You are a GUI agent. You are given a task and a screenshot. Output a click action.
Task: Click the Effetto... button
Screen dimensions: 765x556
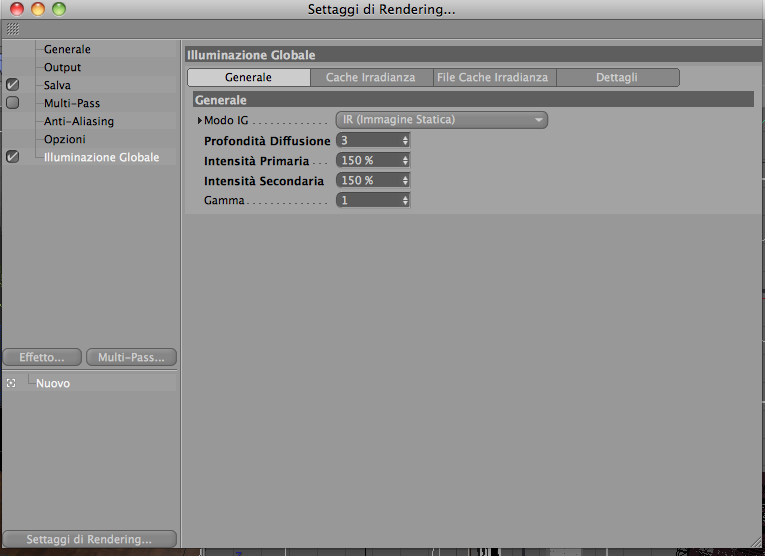[x=42, y=357]
